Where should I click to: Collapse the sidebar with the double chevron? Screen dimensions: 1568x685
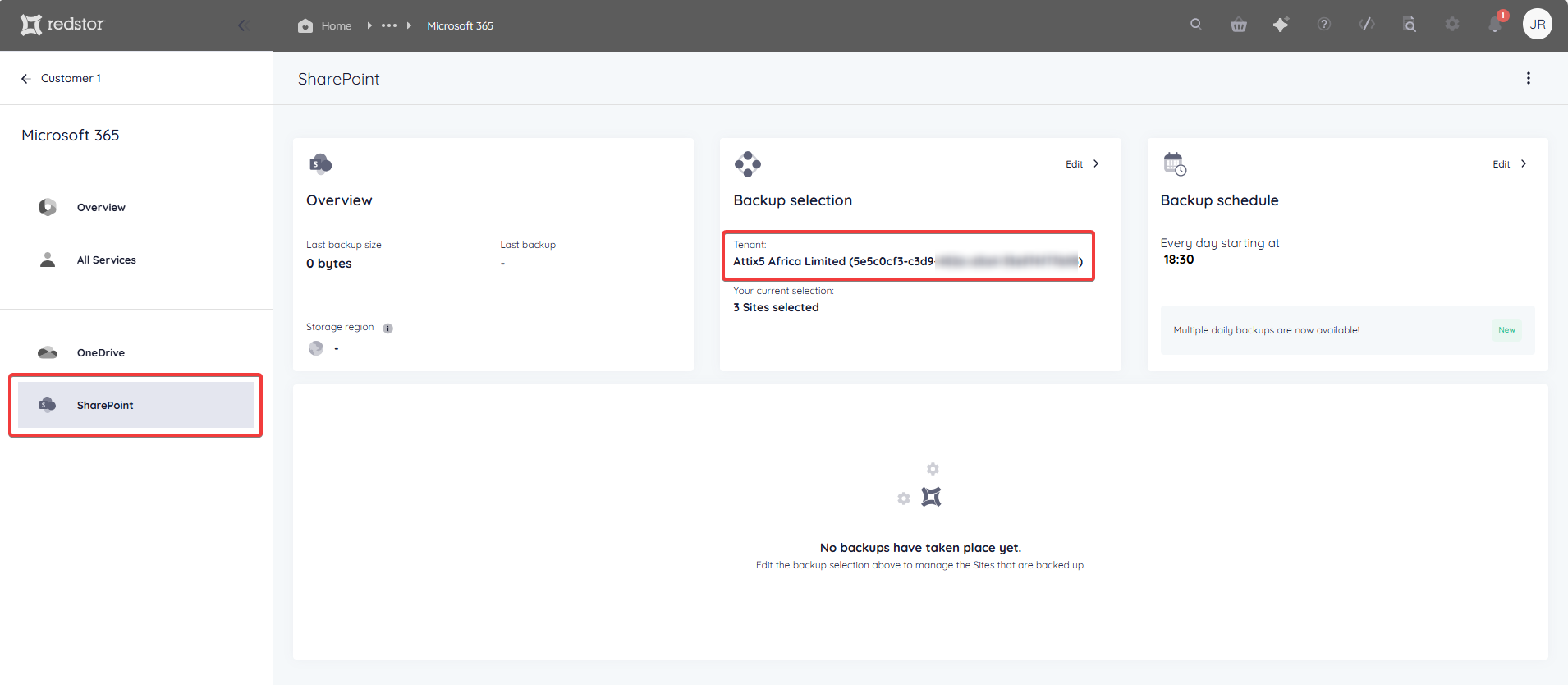(x=243, y=25)
